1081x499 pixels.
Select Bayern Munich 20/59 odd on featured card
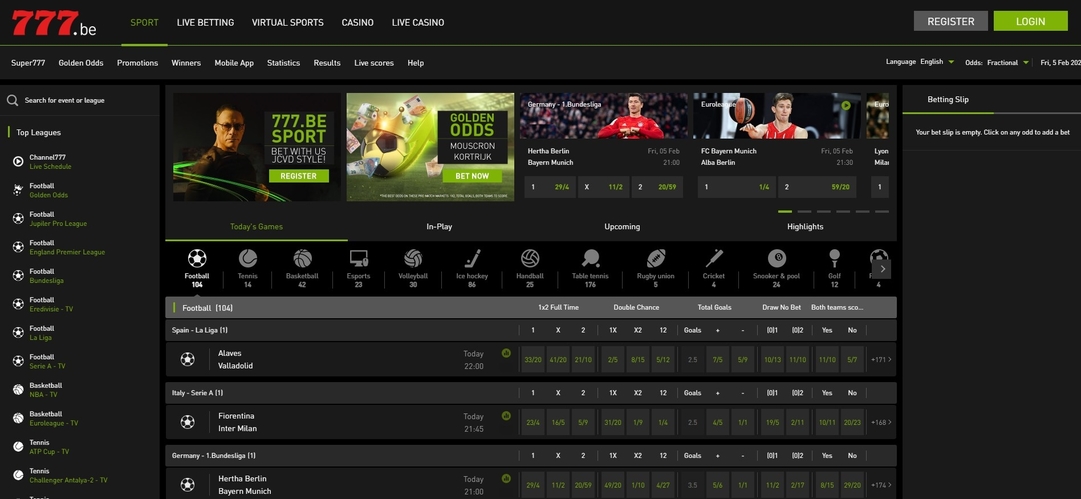pyautogui.click(x=657, y=187)
